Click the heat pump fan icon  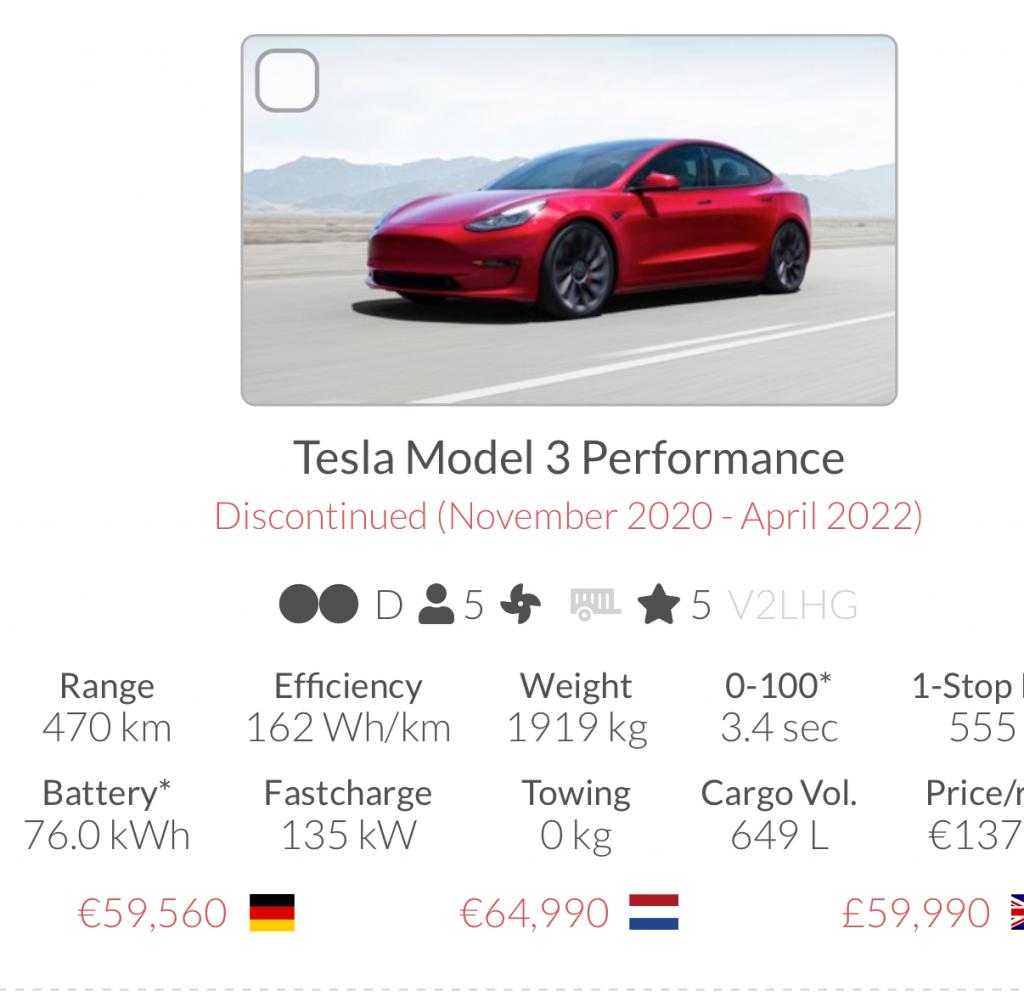click(x=520, y=604)
